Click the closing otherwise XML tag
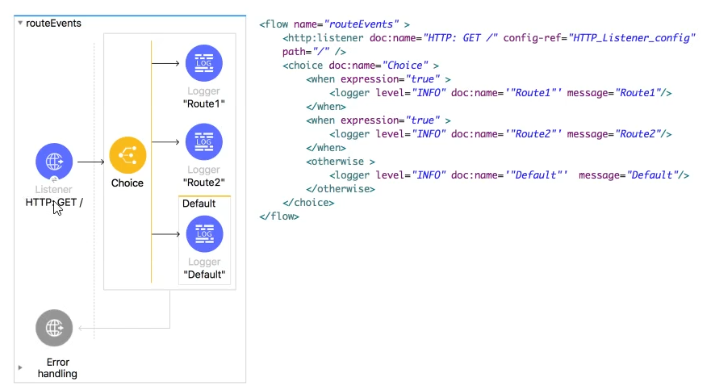This screenshot has width=717, height=389. point(341,189)
